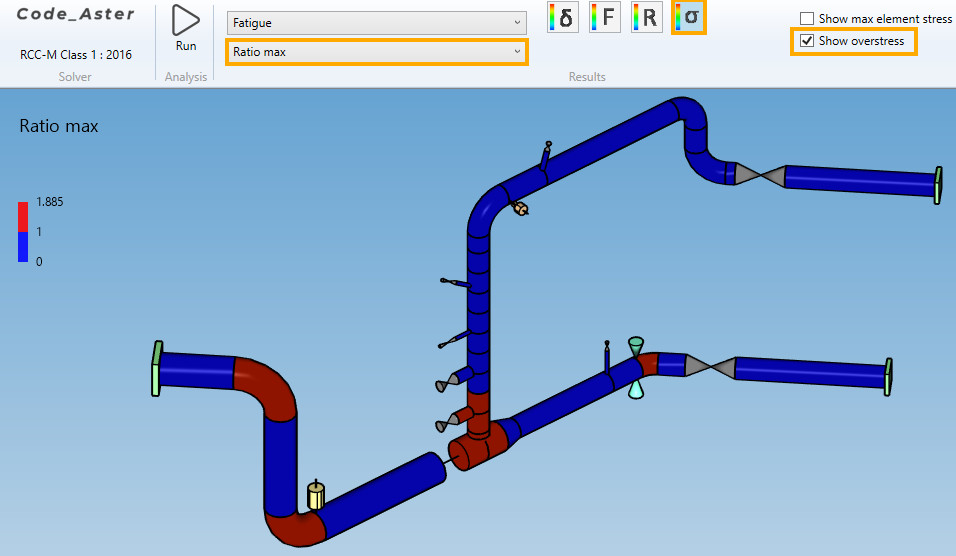Viewport: 956px width, 556px height.
Task: Click the Code_Aster solver logo
Action: point(75,15)
